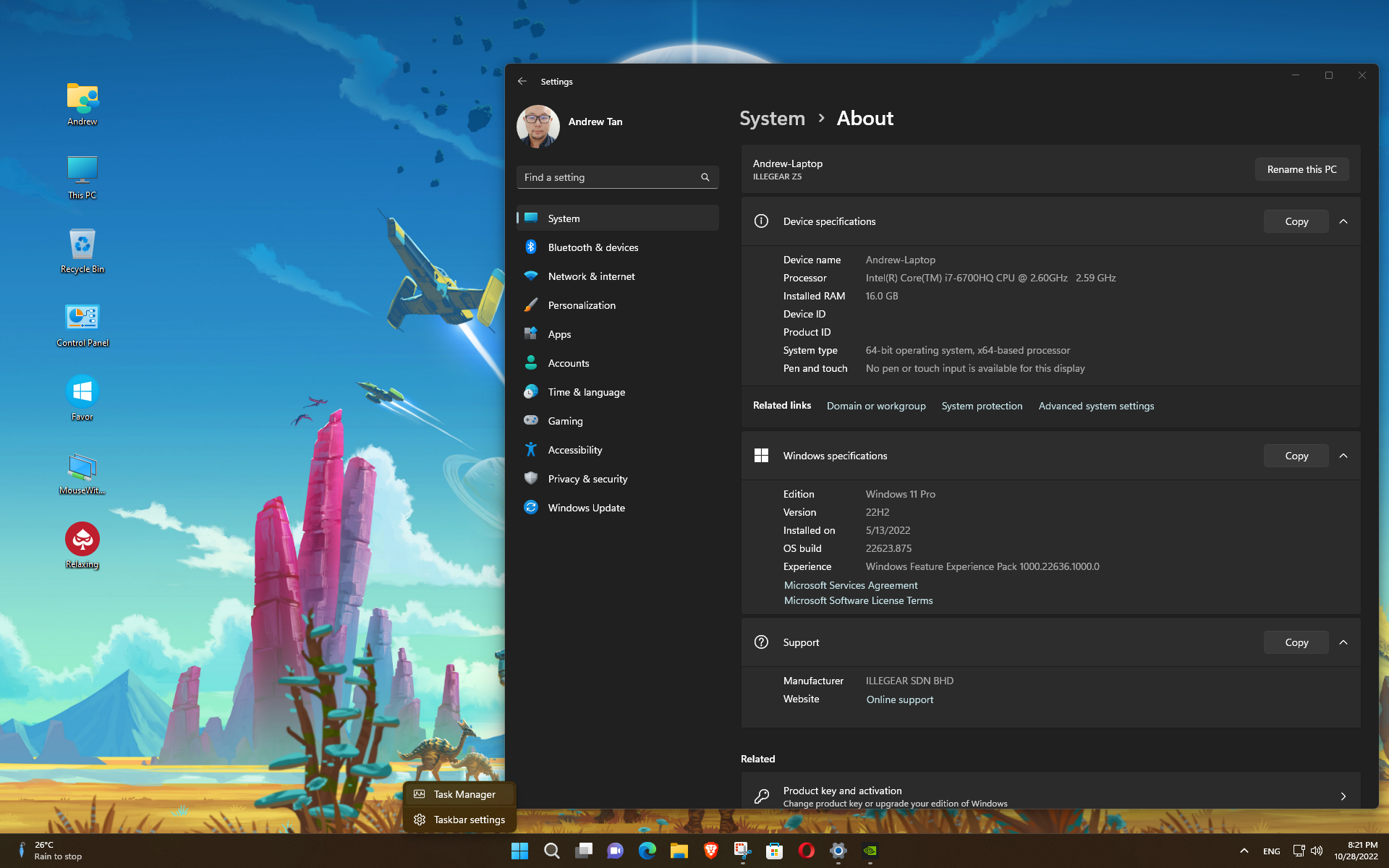The image size is (1389, 868).
Task: Launch Opera browser from taskbar
Action: pos(806,851)
